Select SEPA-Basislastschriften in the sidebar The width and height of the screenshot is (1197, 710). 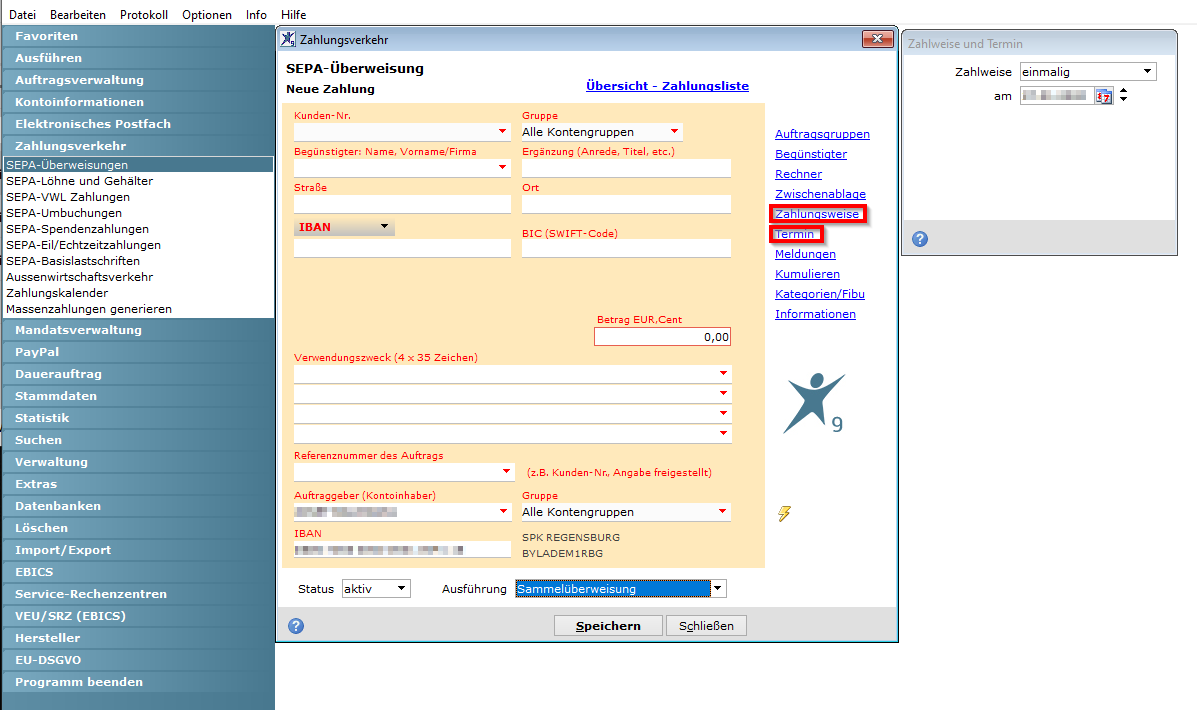[73, 261]
